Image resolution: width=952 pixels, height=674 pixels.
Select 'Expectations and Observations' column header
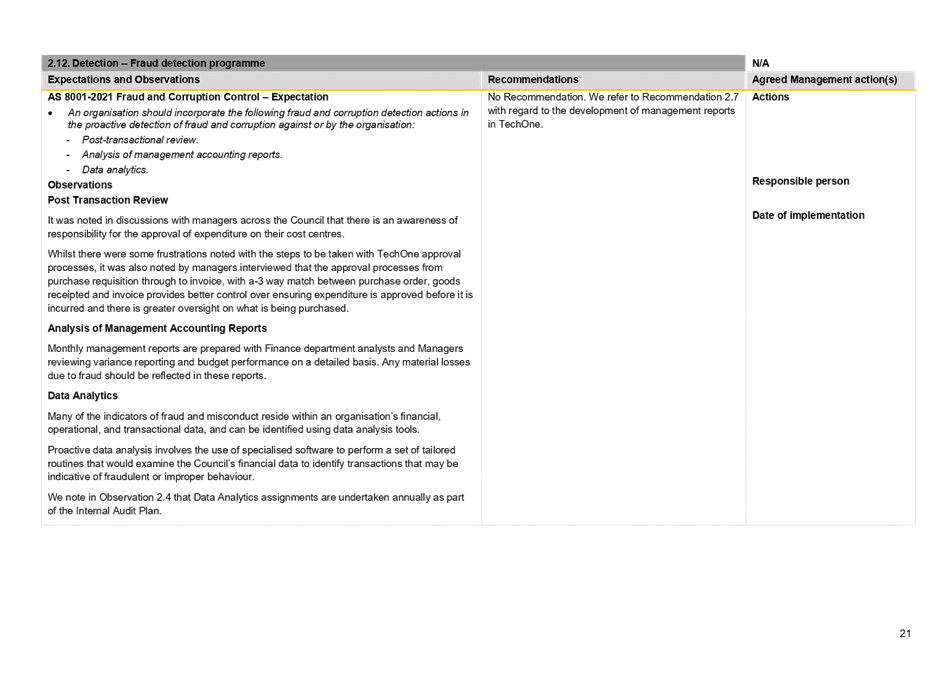[x=123, y=80]
